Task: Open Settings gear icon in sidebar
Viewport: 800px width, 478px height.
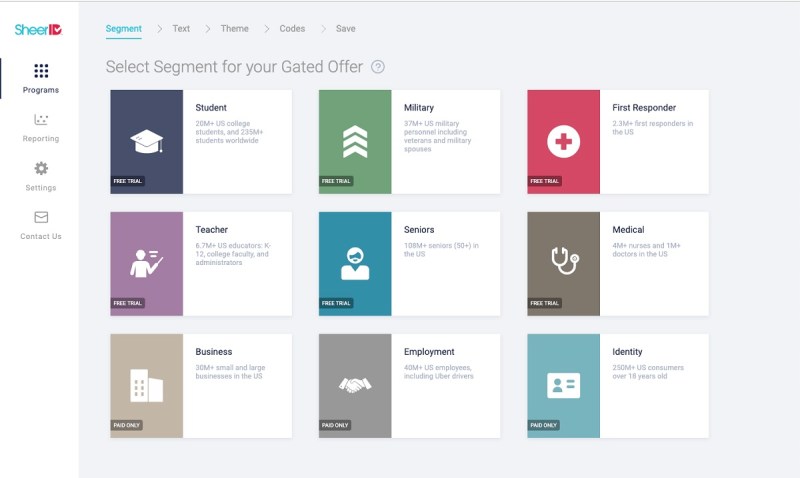Action: coord(41,168)
